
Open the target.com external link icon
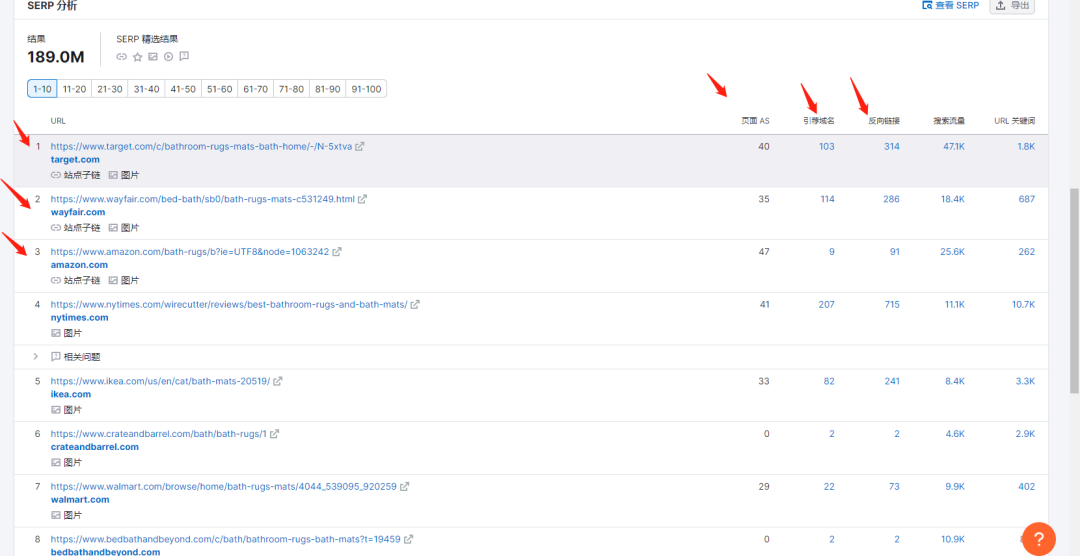[x=360, y=147]
